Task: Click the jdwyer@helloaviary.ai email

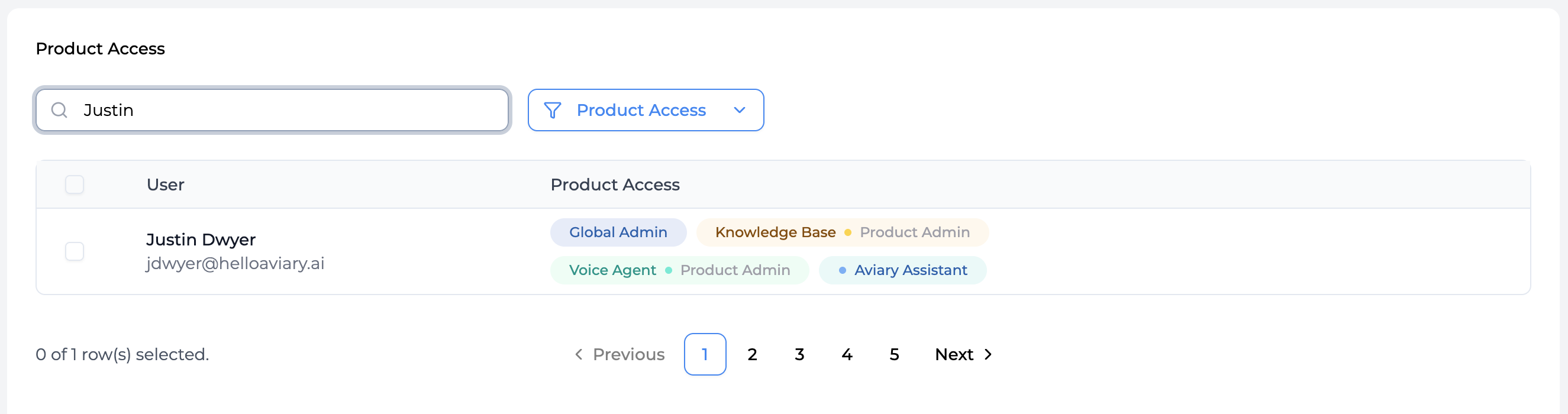Action: click(235, 264)
